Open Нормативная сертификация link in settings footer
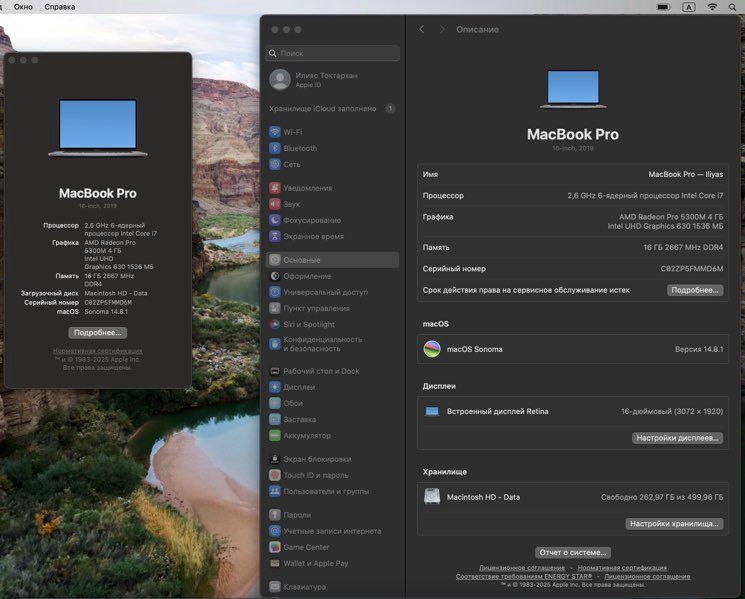745x599 pixels. click(622, 568)
